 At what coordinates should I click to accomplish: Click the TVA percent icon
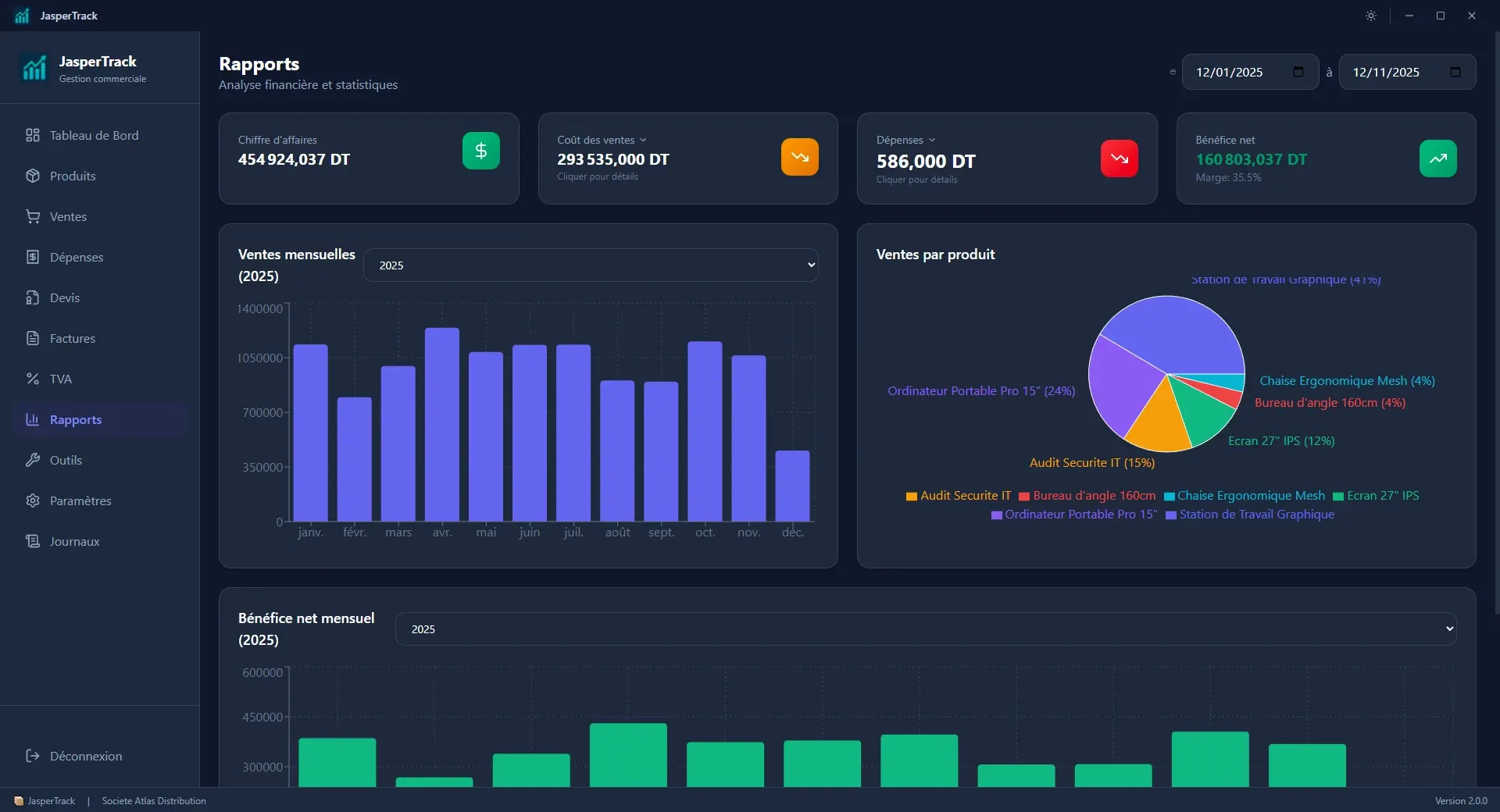(33, 379)
